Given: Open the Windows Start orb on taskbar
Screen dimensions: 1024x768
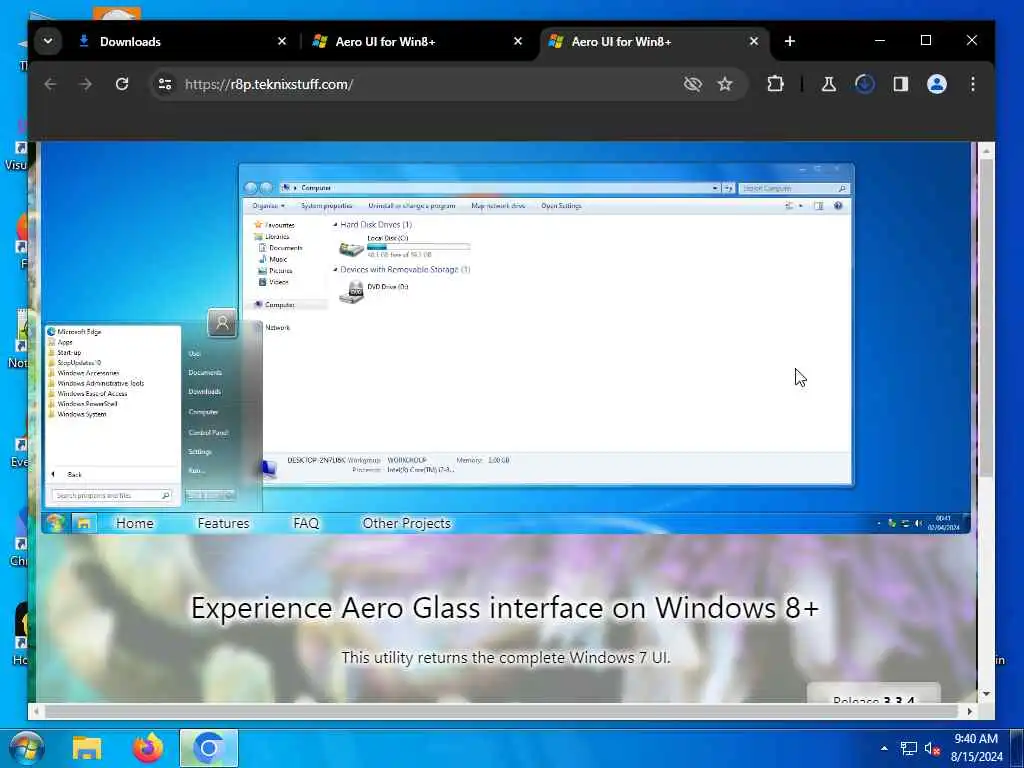Looking at the screenshot, I should click(x=26, y=748).
